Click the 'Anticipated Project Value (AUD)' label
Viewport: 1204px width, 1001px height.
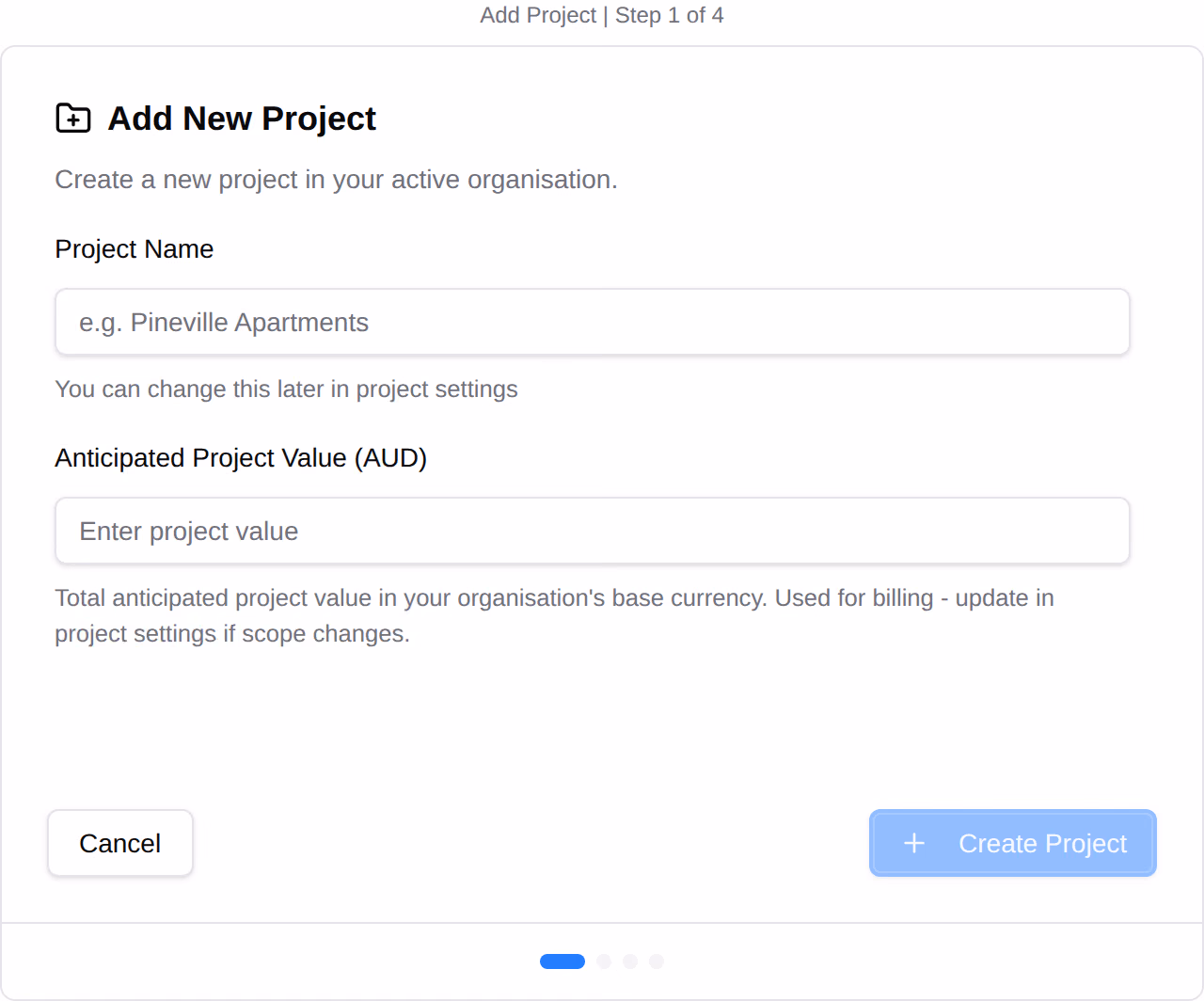pos(241,458)
